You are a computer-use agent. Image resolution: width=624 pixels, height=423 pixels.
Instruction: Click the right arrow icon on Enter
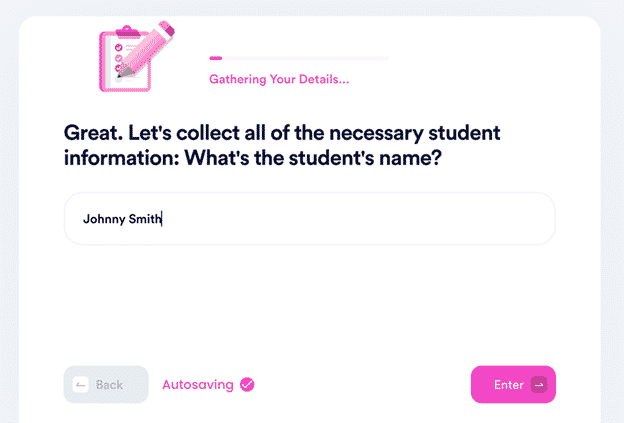(539, 385)
